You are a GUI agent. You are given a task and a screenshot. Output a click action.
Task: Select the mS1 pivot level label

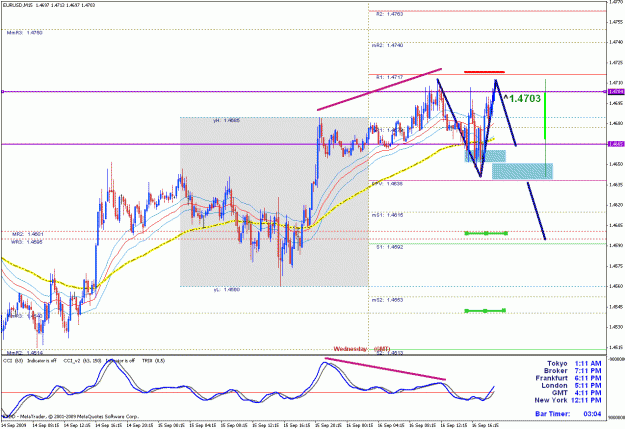[387, 215]
